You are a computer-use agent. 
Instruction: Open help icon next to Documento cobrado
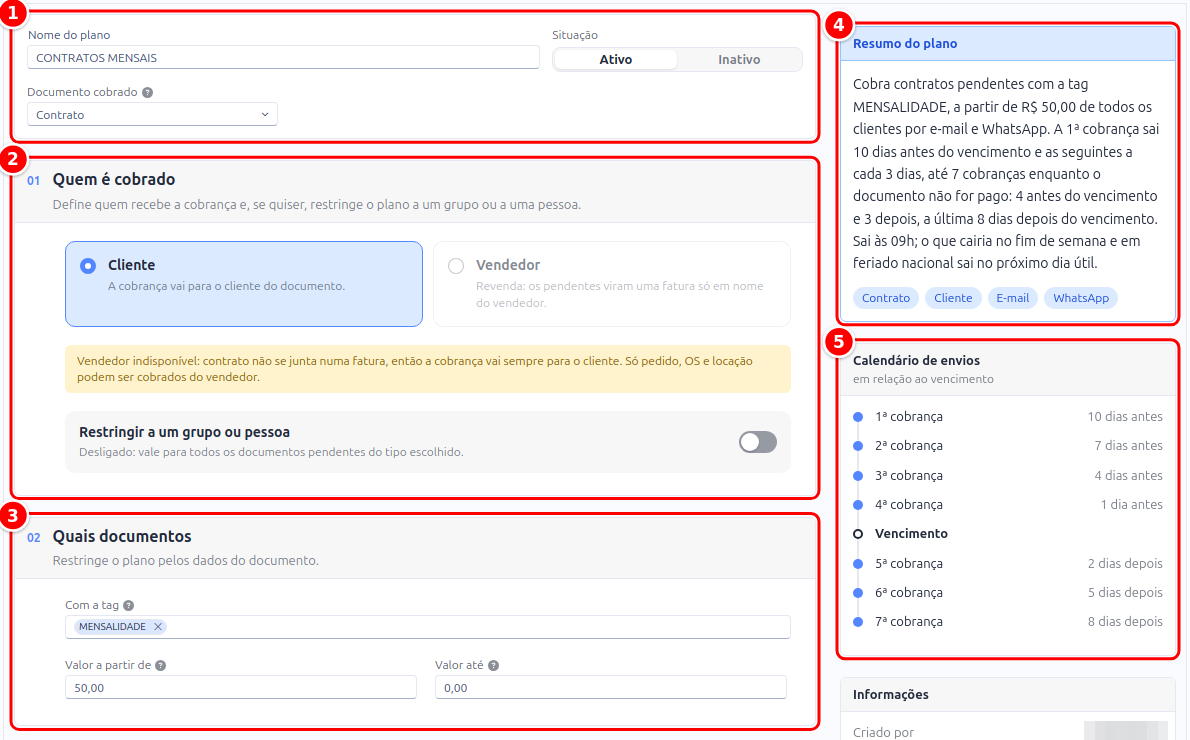click(x=147, y=93)
